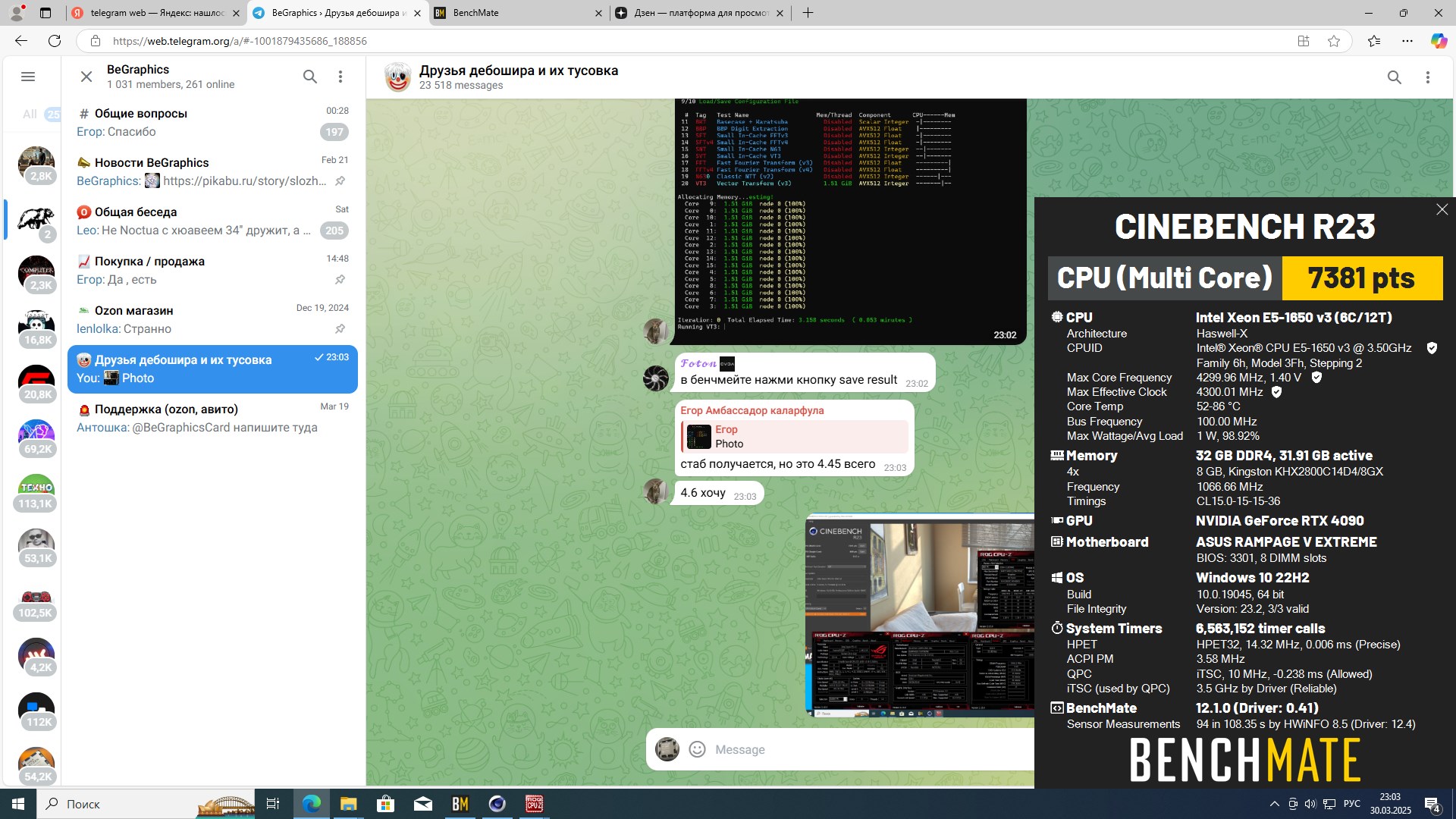Open the browser profile avatar

click(x=16, y=13)
